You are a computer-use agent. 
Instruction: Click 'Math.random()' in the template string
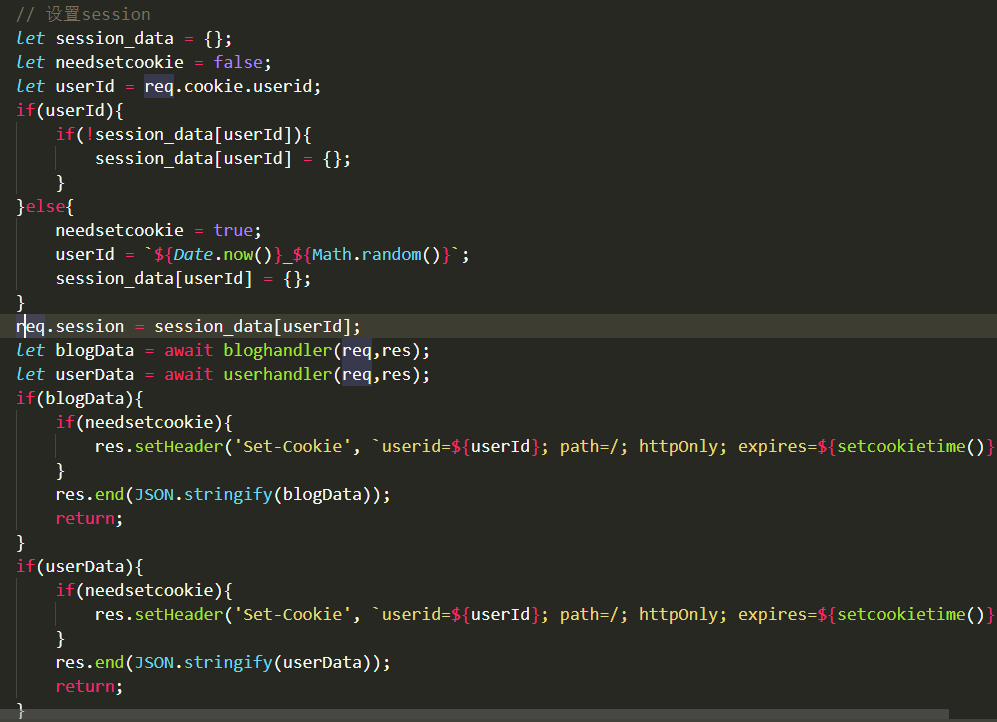pyautogui.click(x=376, y=254)
